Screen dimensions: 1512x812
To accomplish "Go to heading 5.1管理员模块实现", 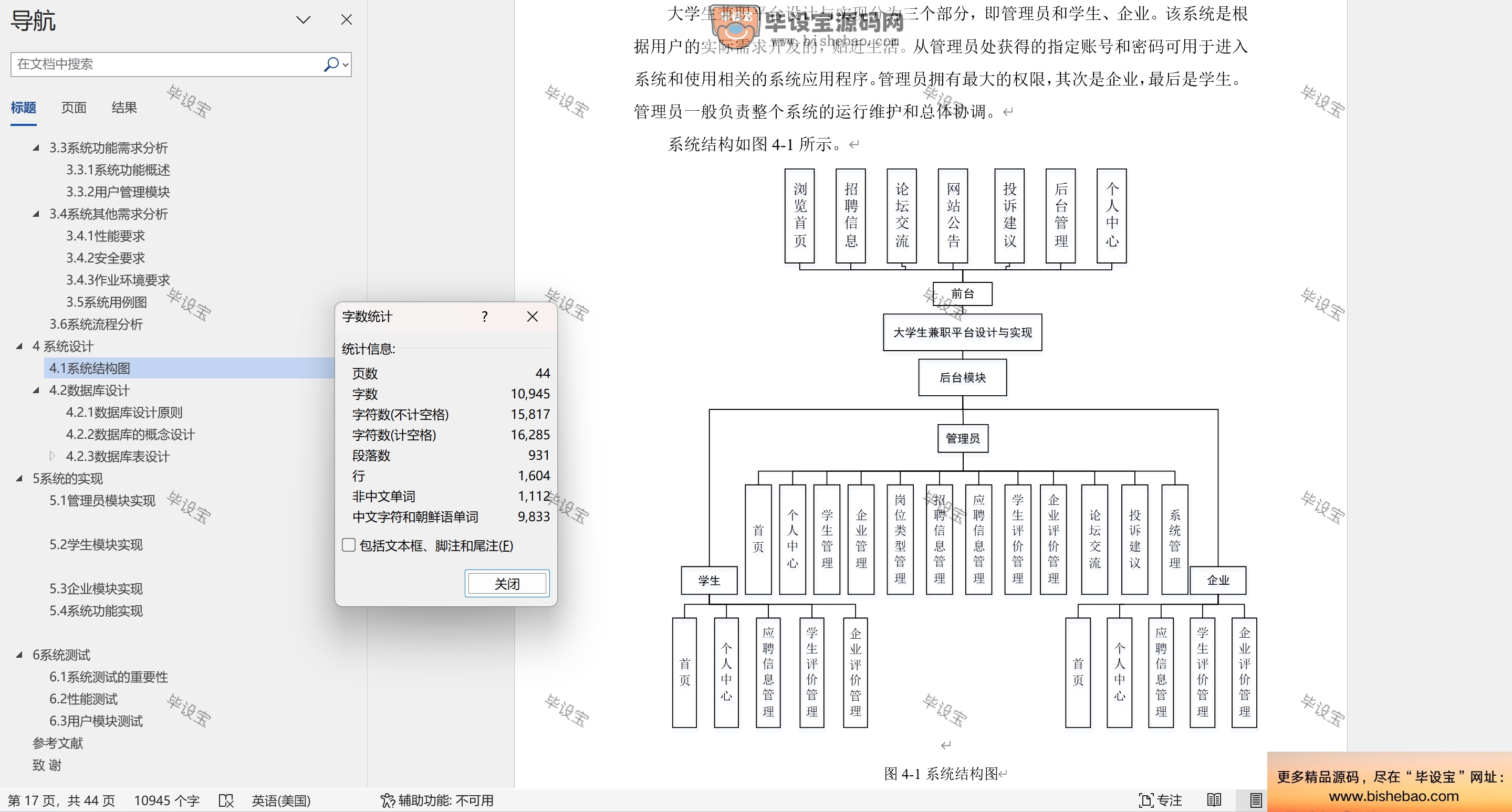I will 102,500.
